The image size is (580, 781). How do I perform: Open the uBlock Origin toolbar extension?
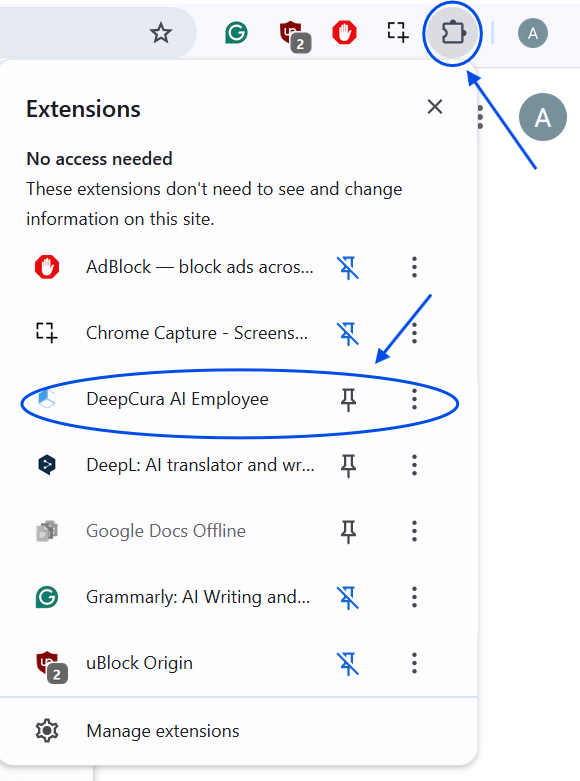point(295,36)
